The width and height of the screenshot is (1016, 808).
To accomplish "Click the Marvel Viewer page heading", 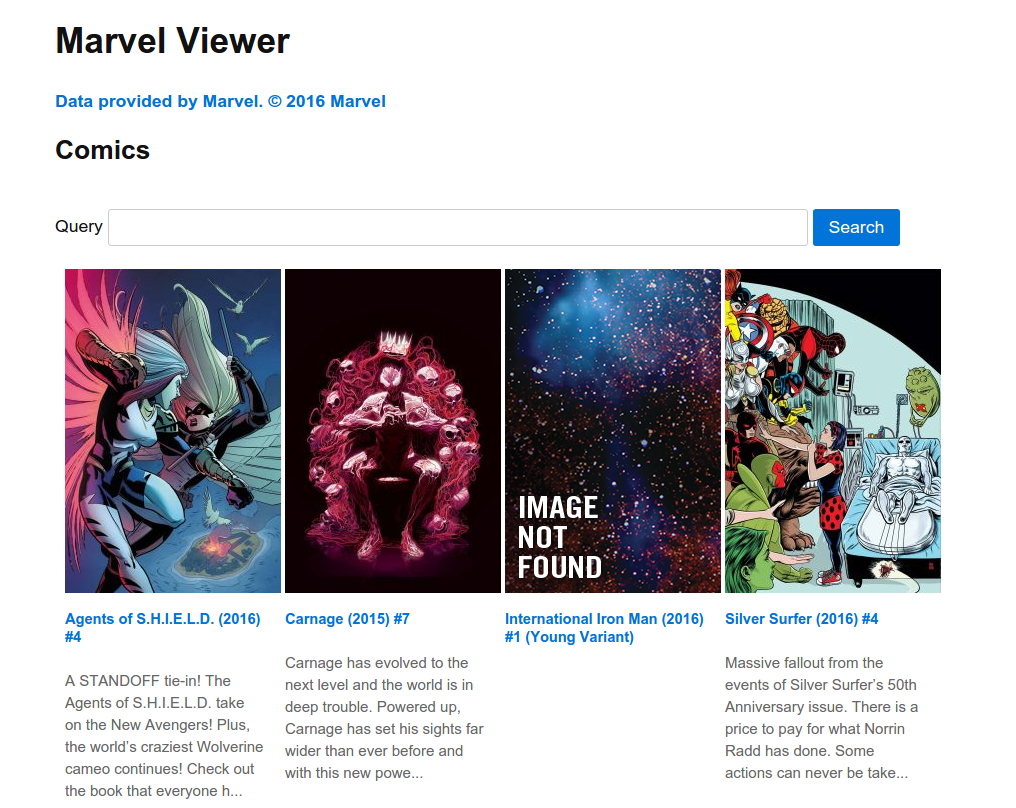I will coord(172,41).
